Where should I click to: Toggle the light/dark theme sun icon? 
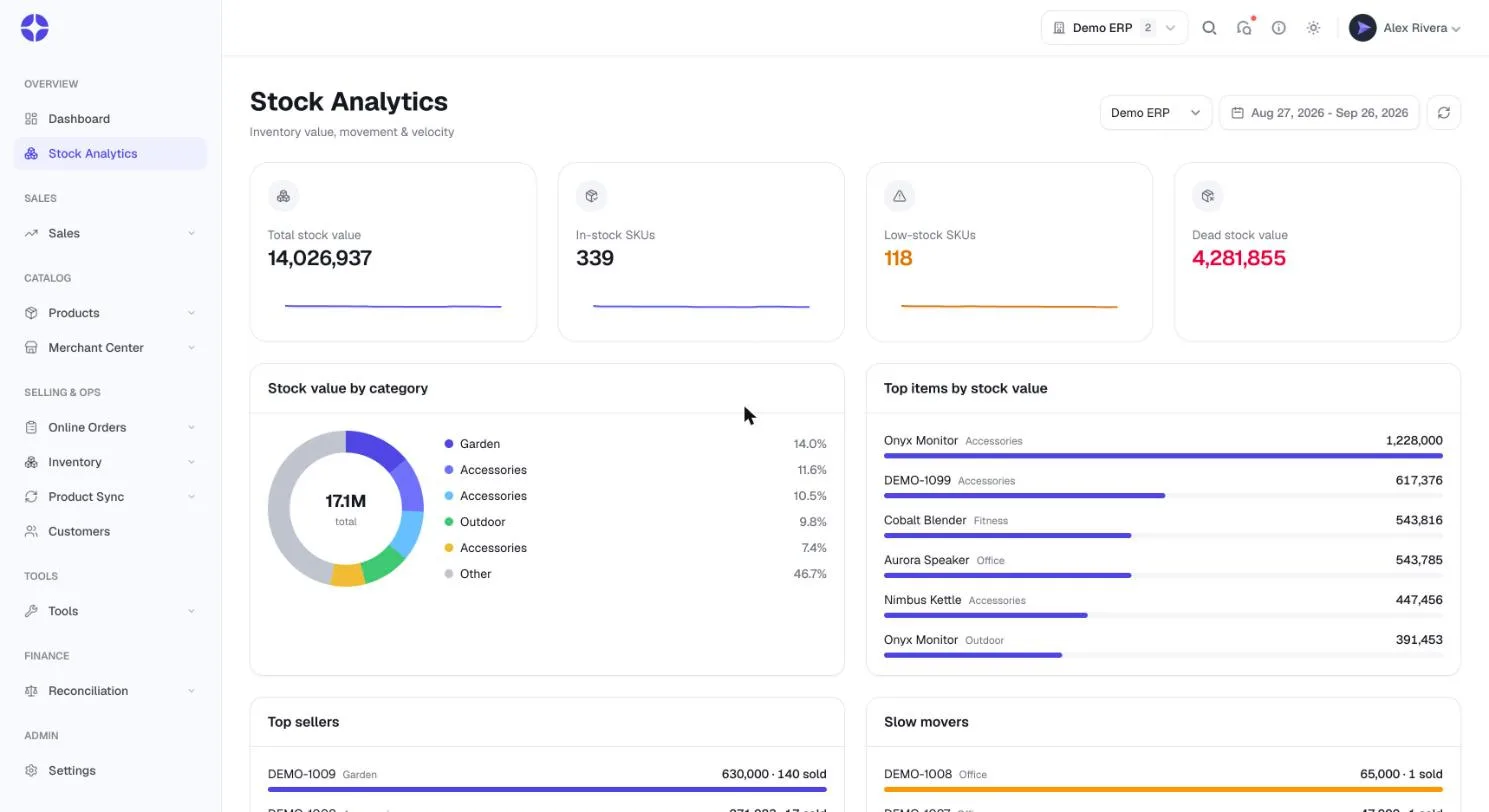tap(1314, 28)
